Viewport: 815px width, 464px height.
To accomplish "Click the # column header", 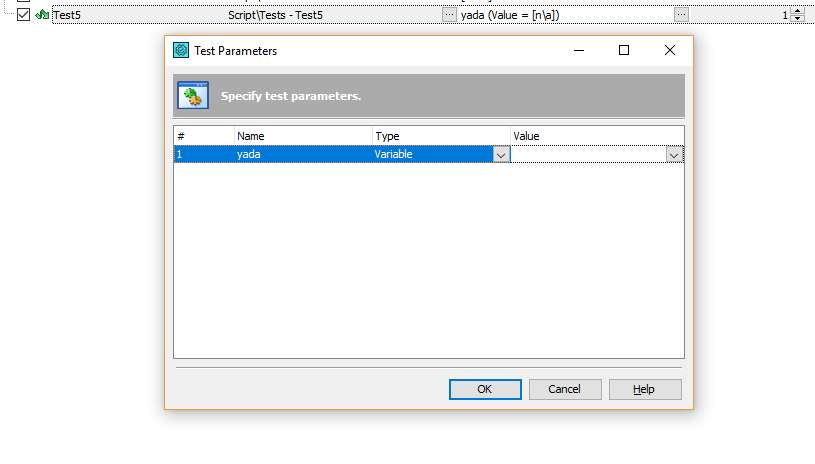I will click(204, 136).
